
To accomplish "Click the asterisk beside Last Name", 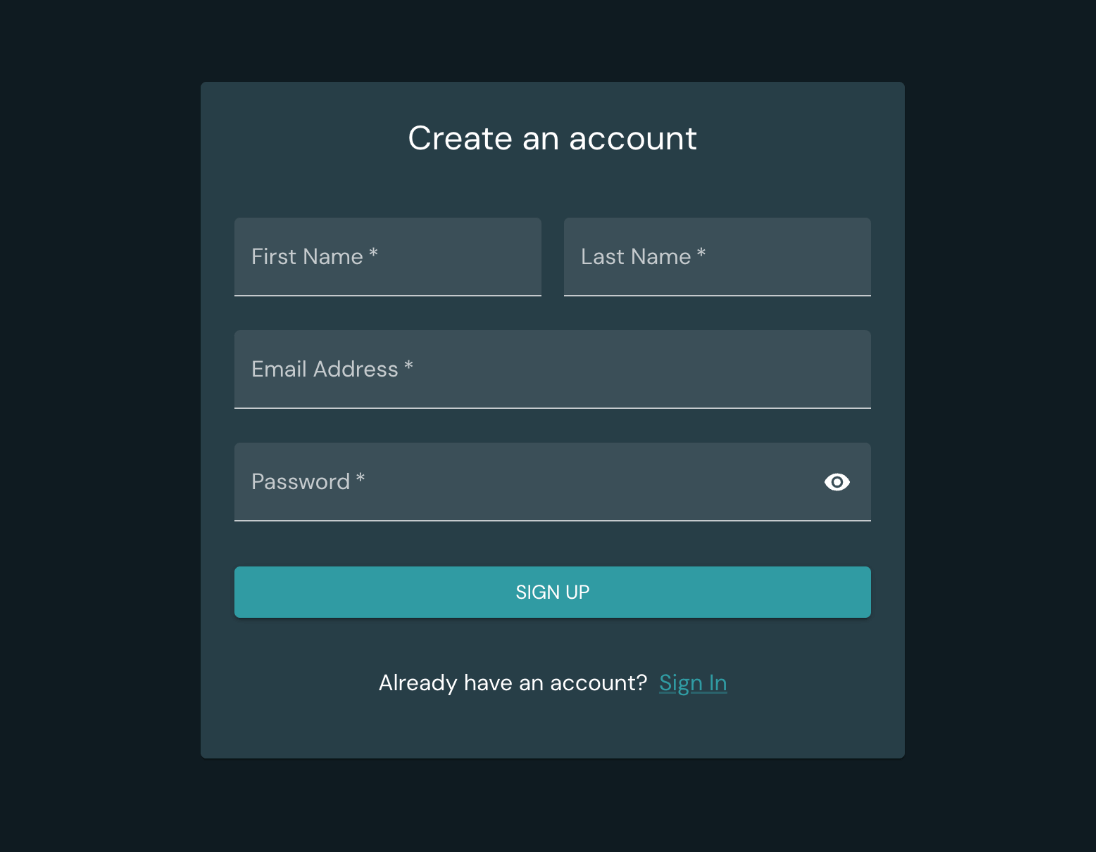I will 702,255.
